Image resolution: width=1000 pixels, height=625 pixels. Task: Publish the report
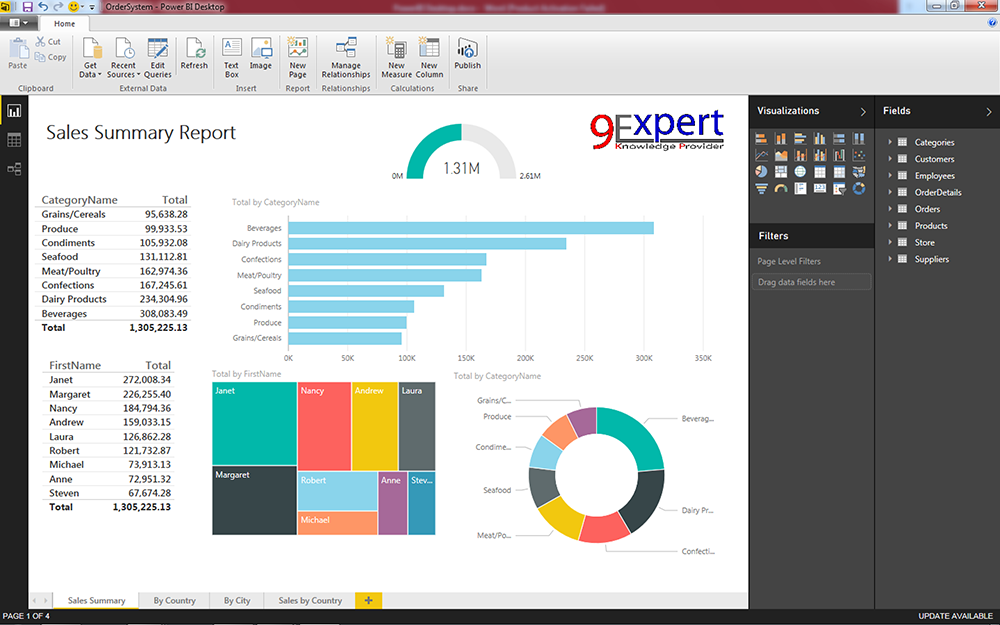(467, 54)
